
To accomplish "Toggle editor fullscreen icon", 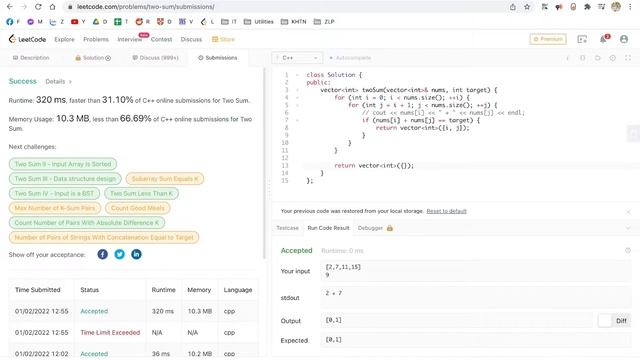I will click(628, 58).
